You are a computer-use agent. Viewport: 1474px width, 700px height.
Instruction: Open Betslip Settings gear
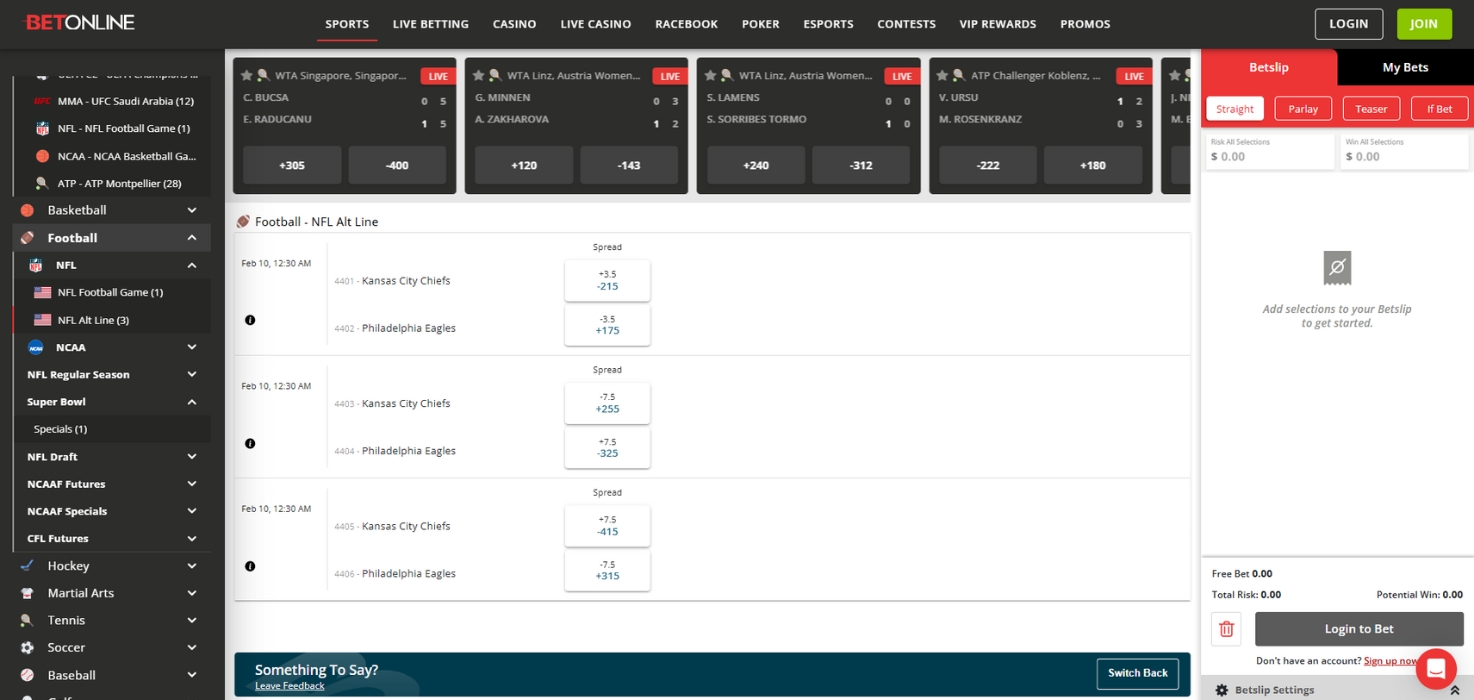pos(1221,690)
